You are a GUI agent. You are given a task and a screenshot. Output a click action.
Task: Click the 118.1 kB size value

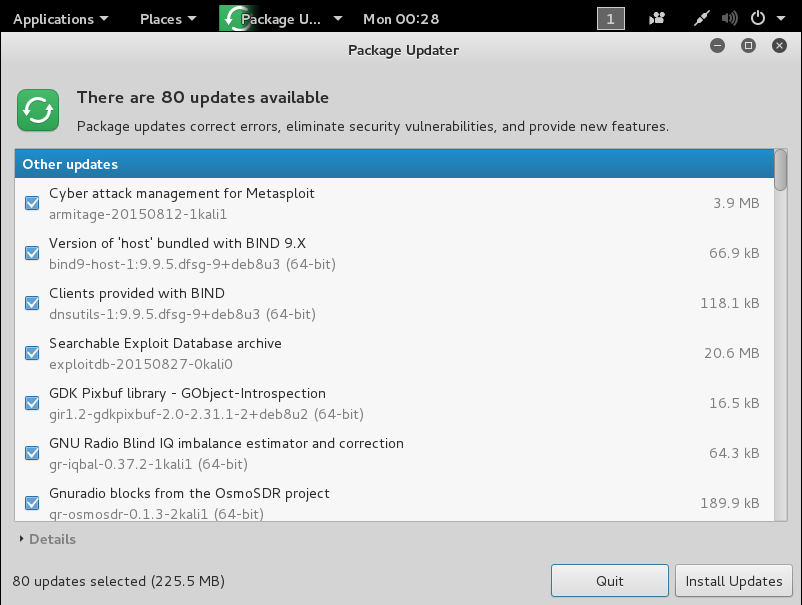[x=730, y=303]
